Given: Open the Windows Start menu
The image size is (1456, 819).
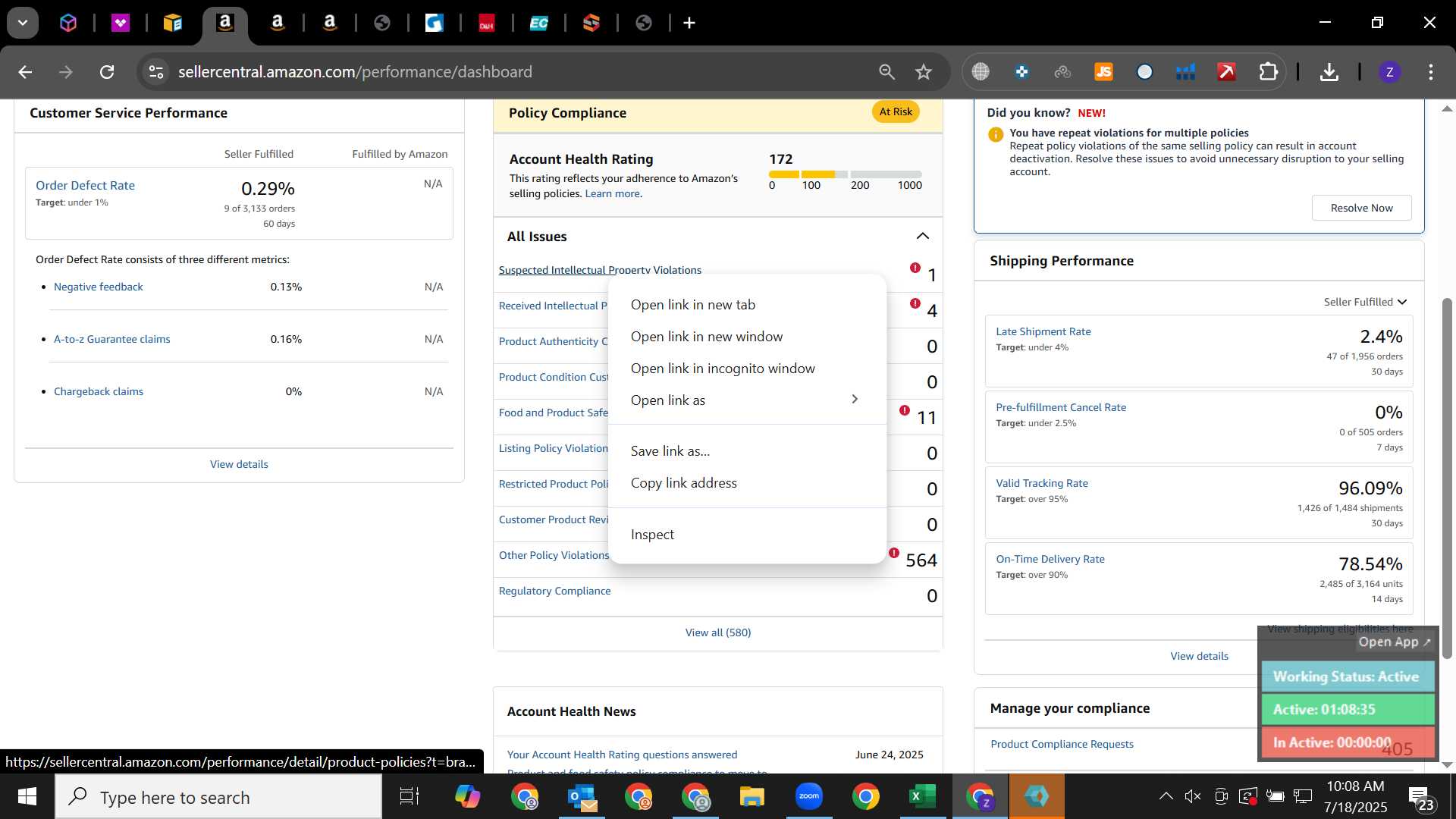Looking at the screenshot, I should pyautogui.click(x=27, y=797).
